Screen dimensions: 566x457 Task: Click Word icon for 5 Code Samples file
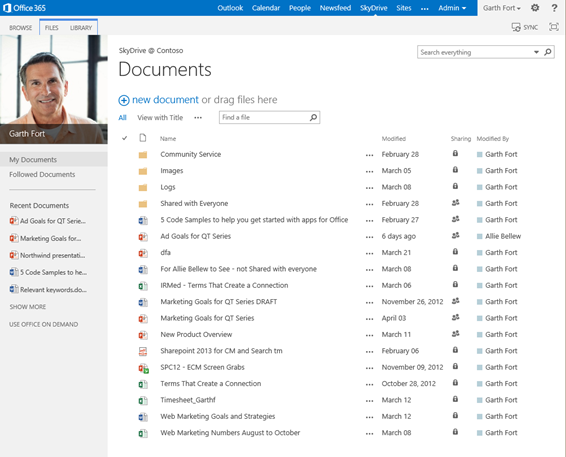click(143, 220)
